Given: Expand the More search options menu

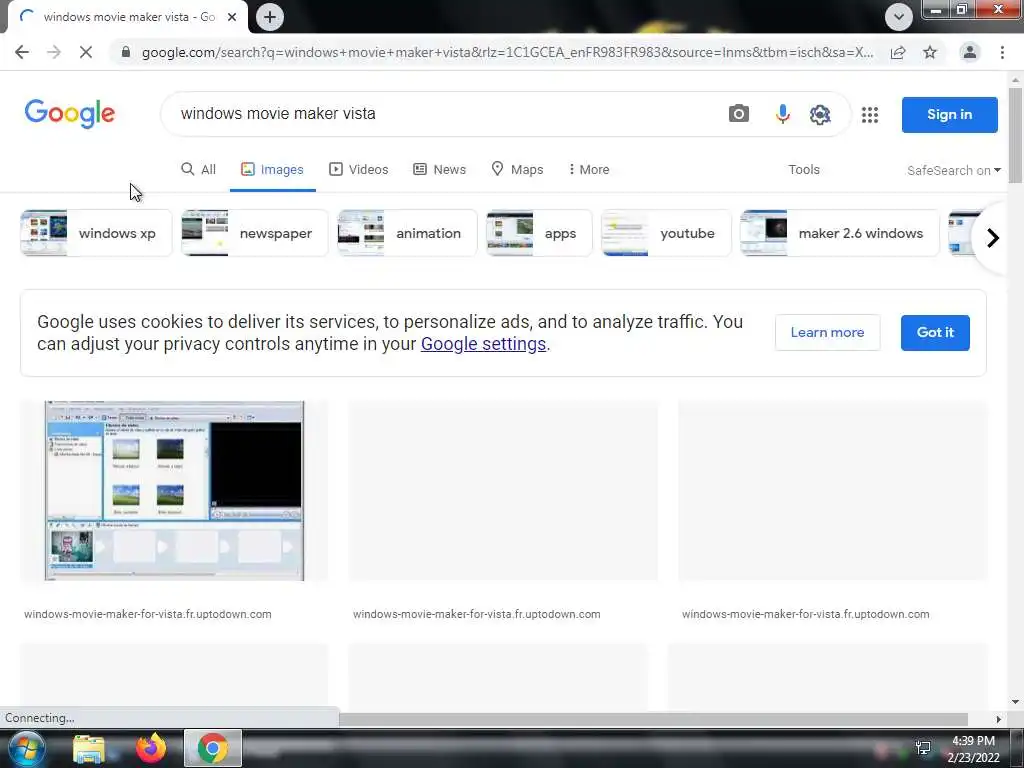Looking at the screenshot, I should click(x=588, y=170).
